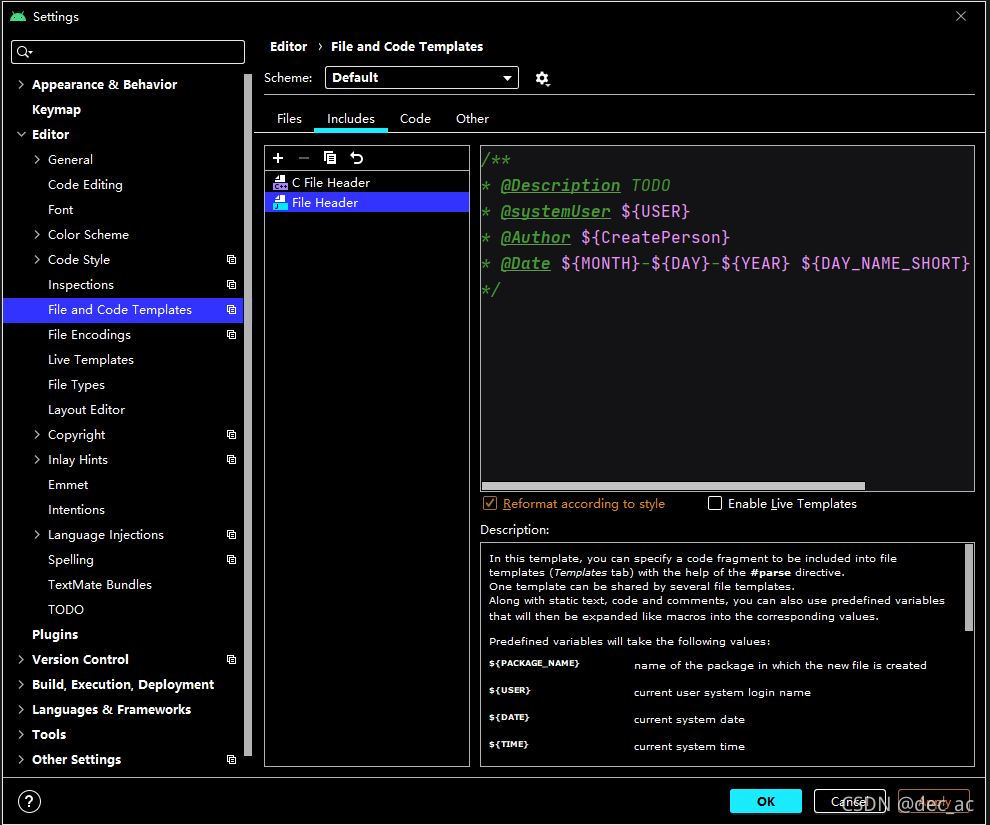The height and width of the screenshot is (825, 990).
Task: Expand Color Scheme subsection
Action: pos(37,234)
